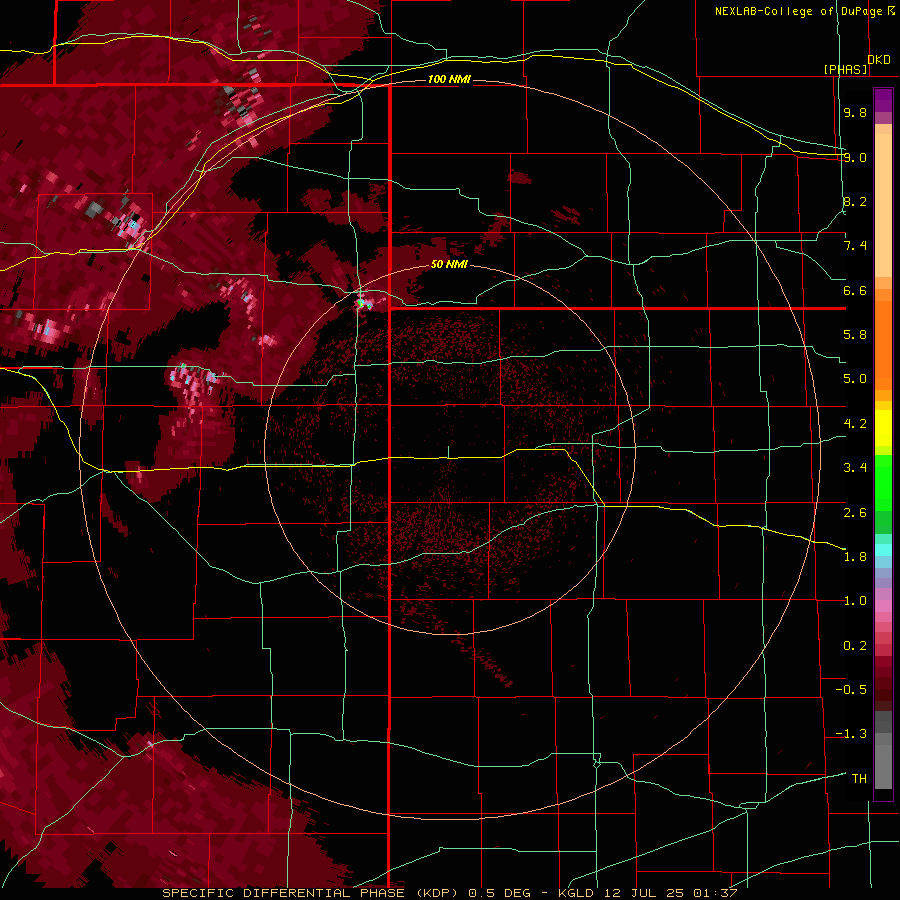Click the -1.3 value on the color scale

coord(851,734)
